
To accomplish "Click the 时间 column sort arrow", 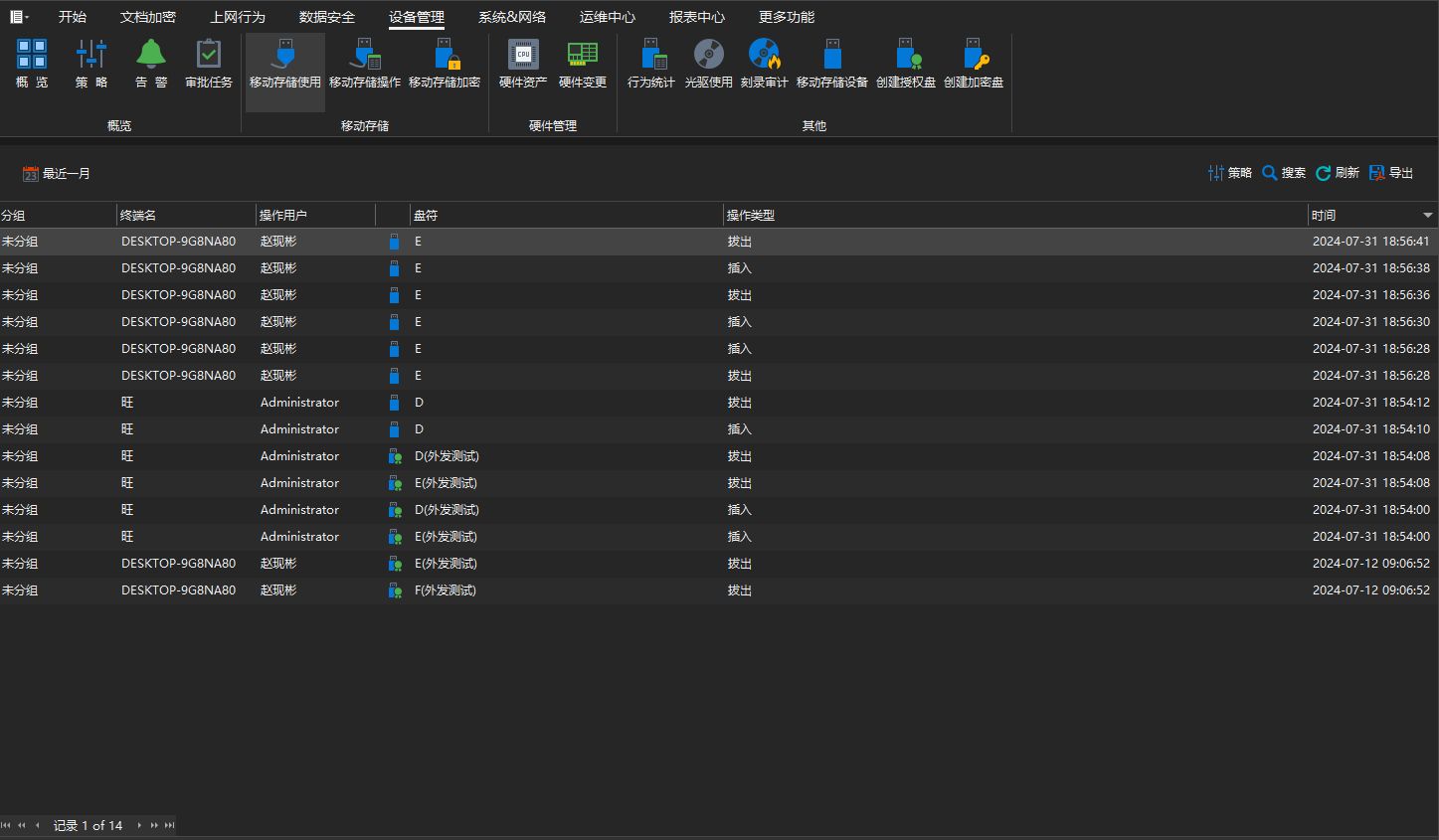I will coord(1427,216).
